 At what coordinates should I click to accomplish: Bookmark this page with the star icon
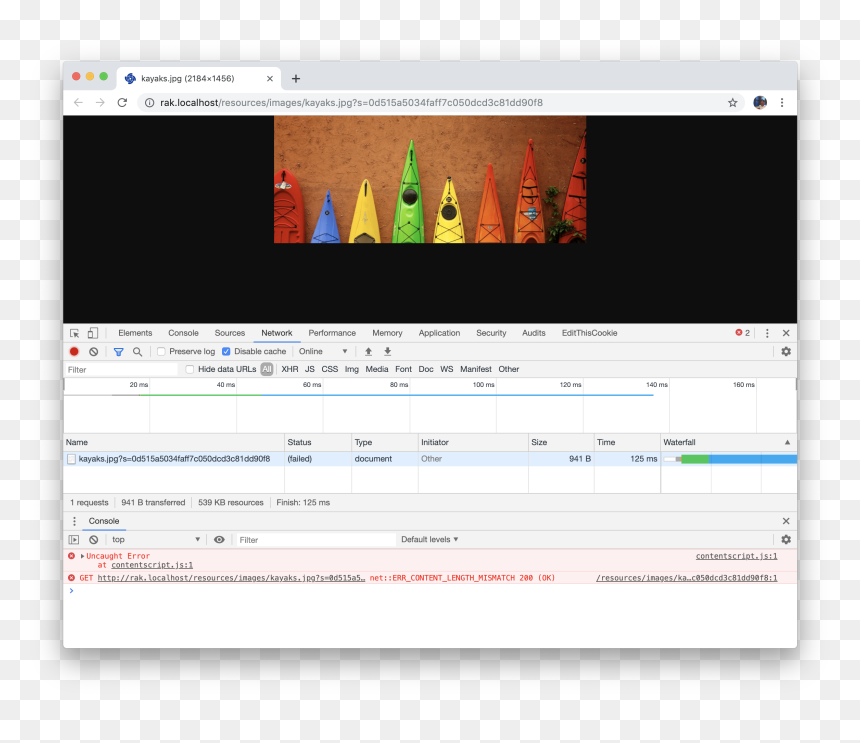pyautogui.click(x=732, y=103)
